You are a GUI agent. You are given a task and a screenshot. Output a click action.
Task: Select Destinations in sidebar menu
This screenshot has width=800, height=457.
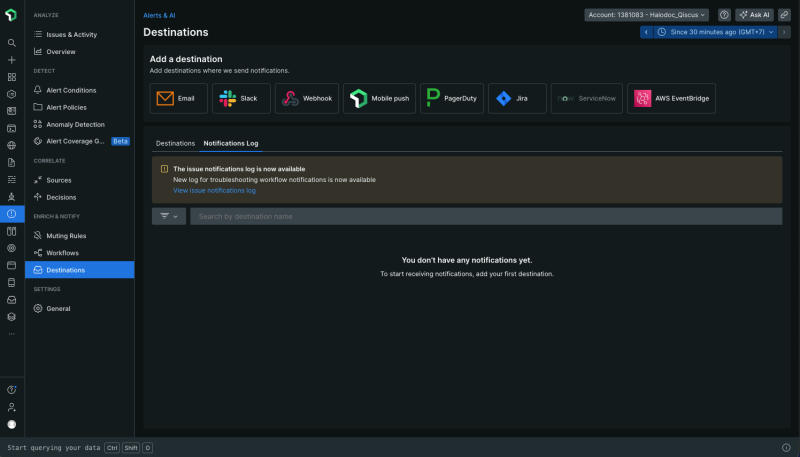80,270
